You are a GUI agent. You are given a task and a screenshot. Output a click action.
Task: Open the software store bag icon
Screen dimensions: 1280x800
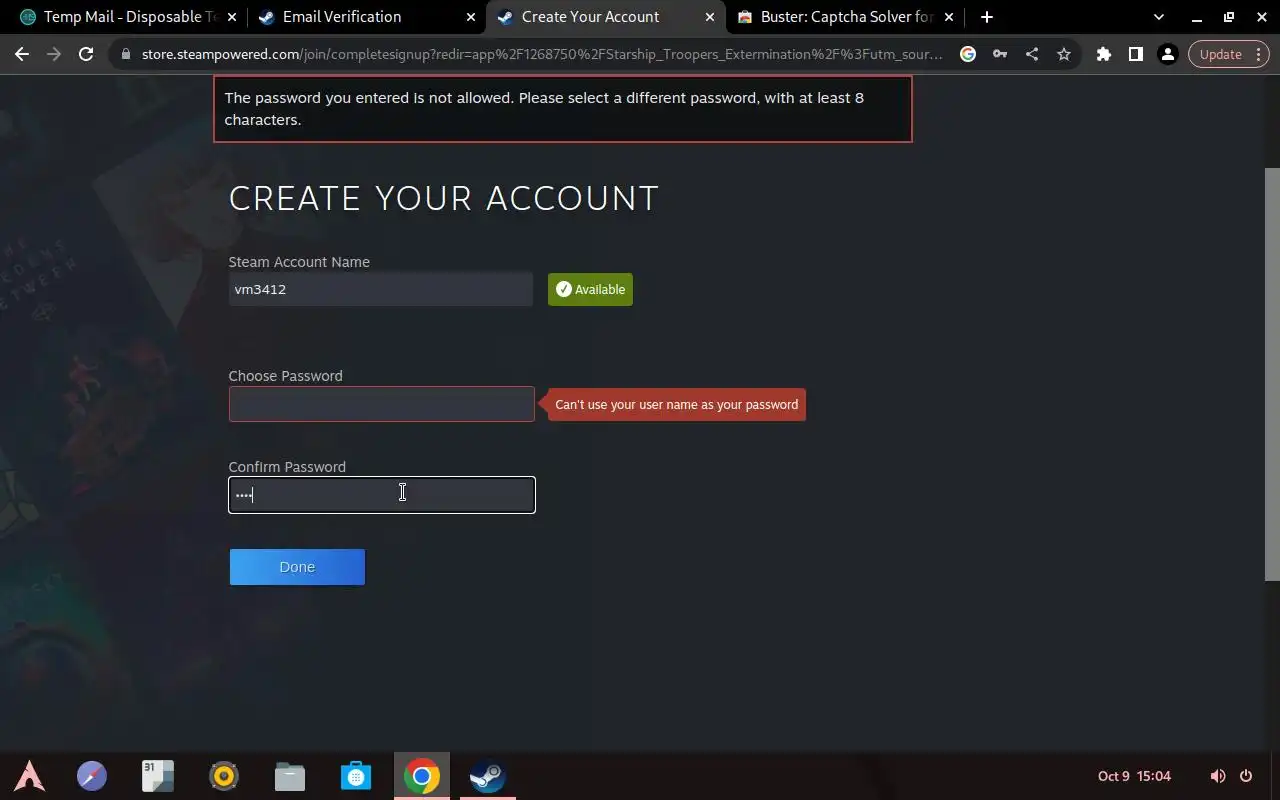coord(356,776)
